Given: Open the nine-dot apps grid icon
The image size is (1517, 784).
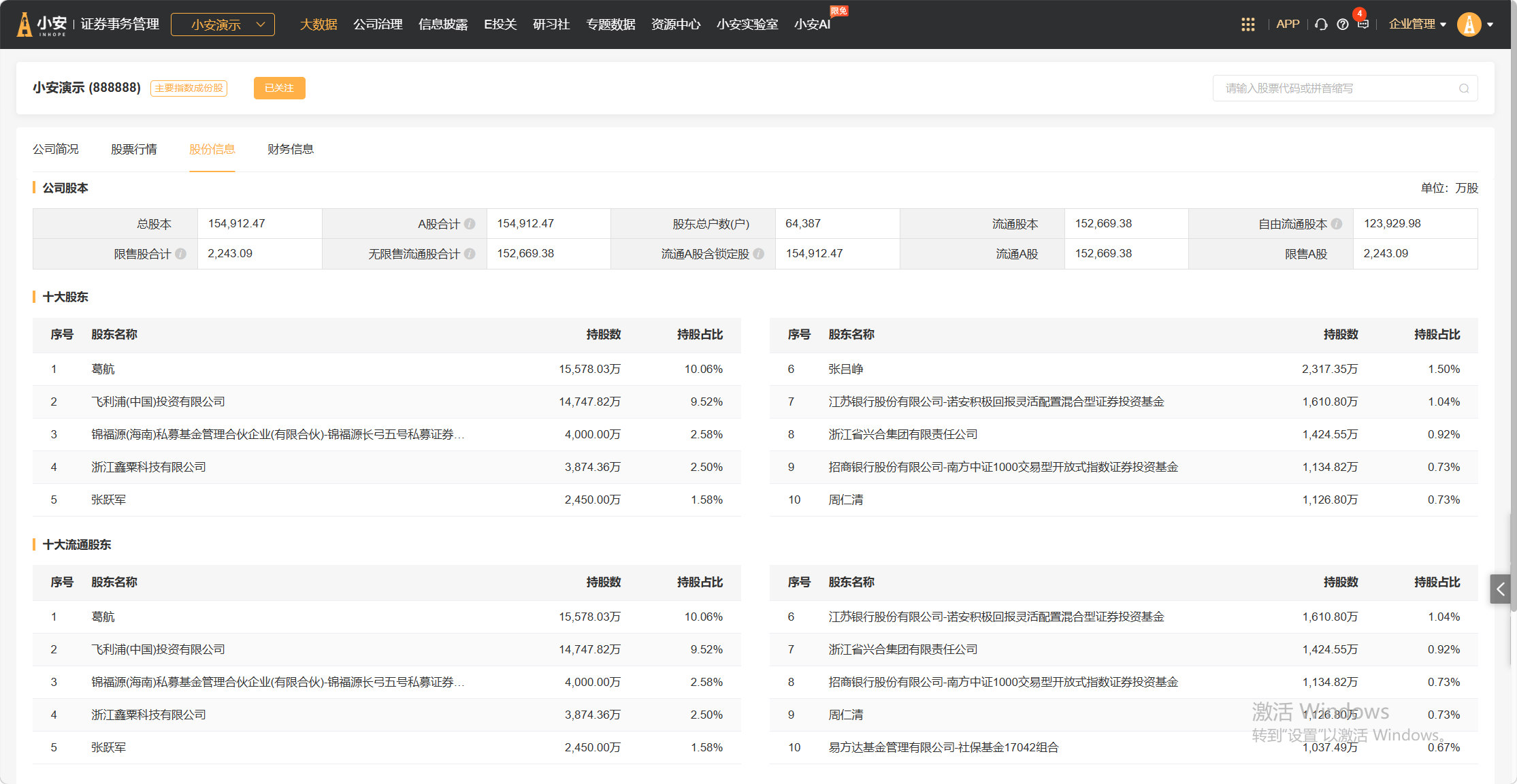Looking at the screenshot, I should point(1247,24).
